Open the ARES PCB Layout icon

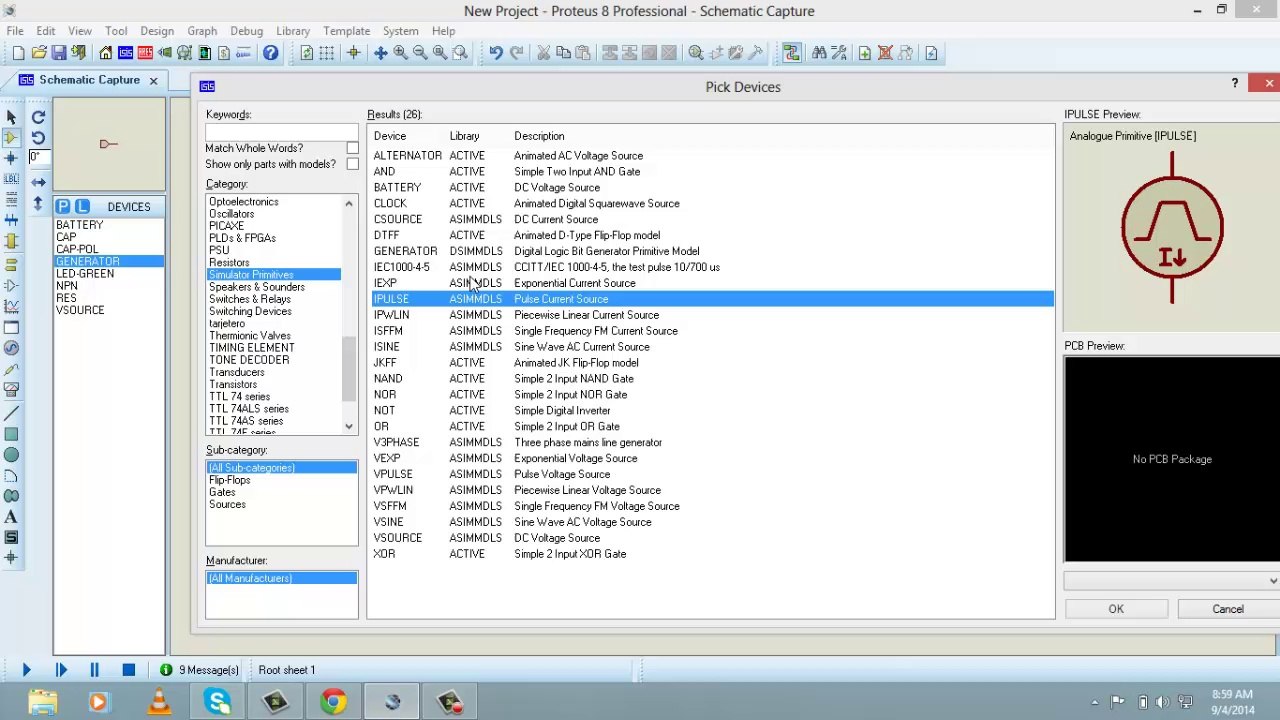pyautogui.click(x=145, y=53)
